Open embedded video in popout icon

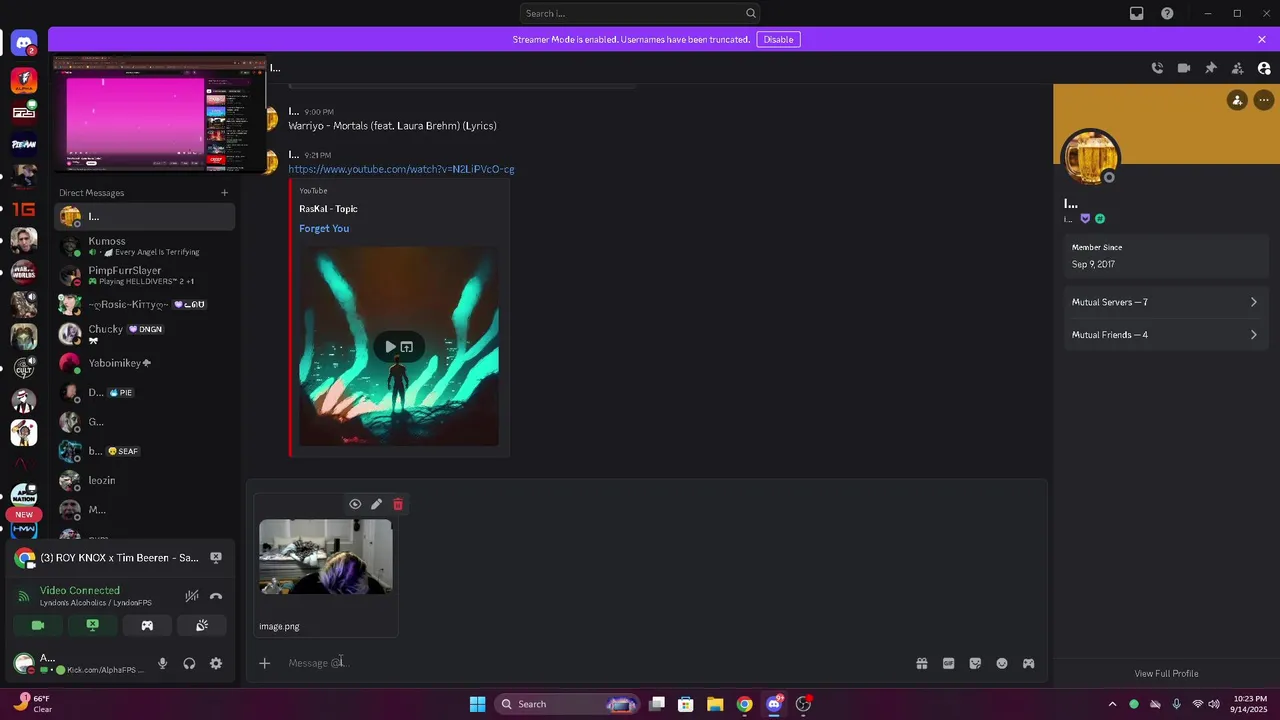tap(407, 347)
